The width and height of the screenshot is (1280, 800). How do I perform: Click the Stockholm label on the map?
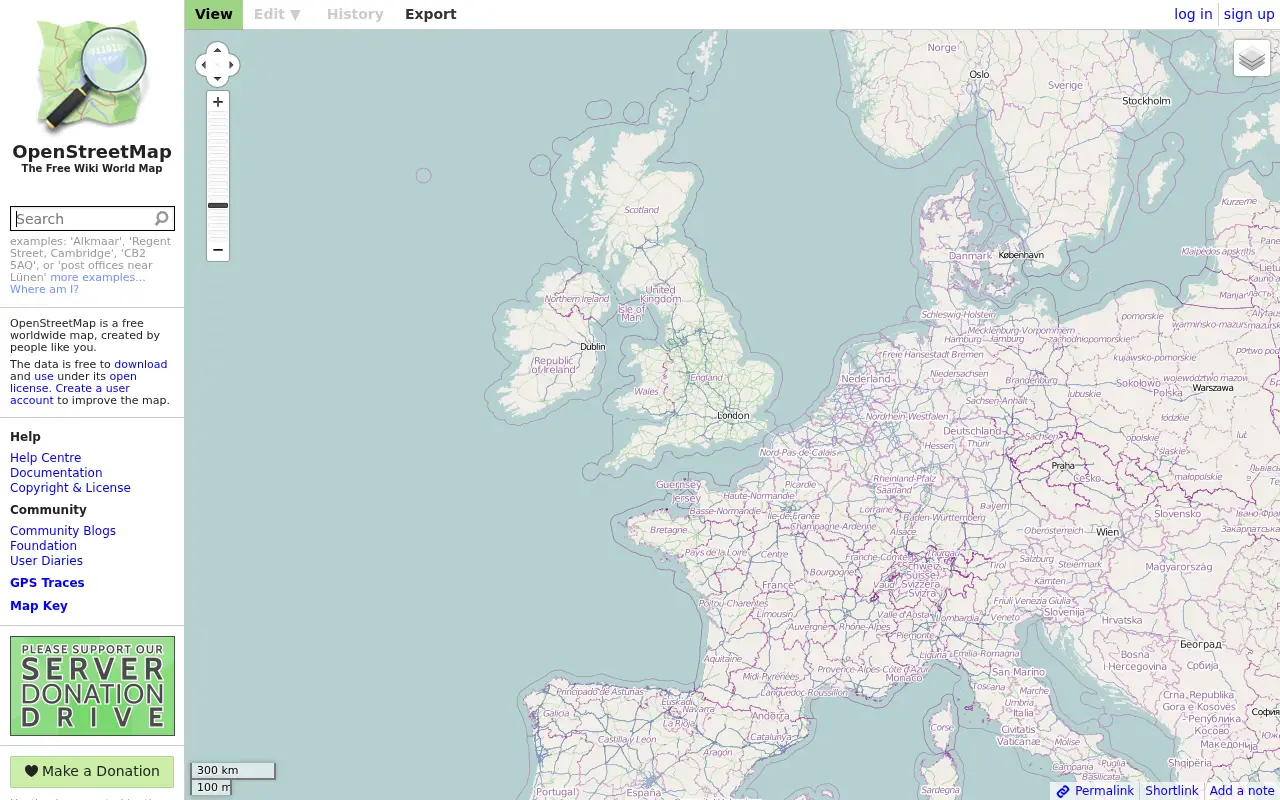coord(1146,101)
